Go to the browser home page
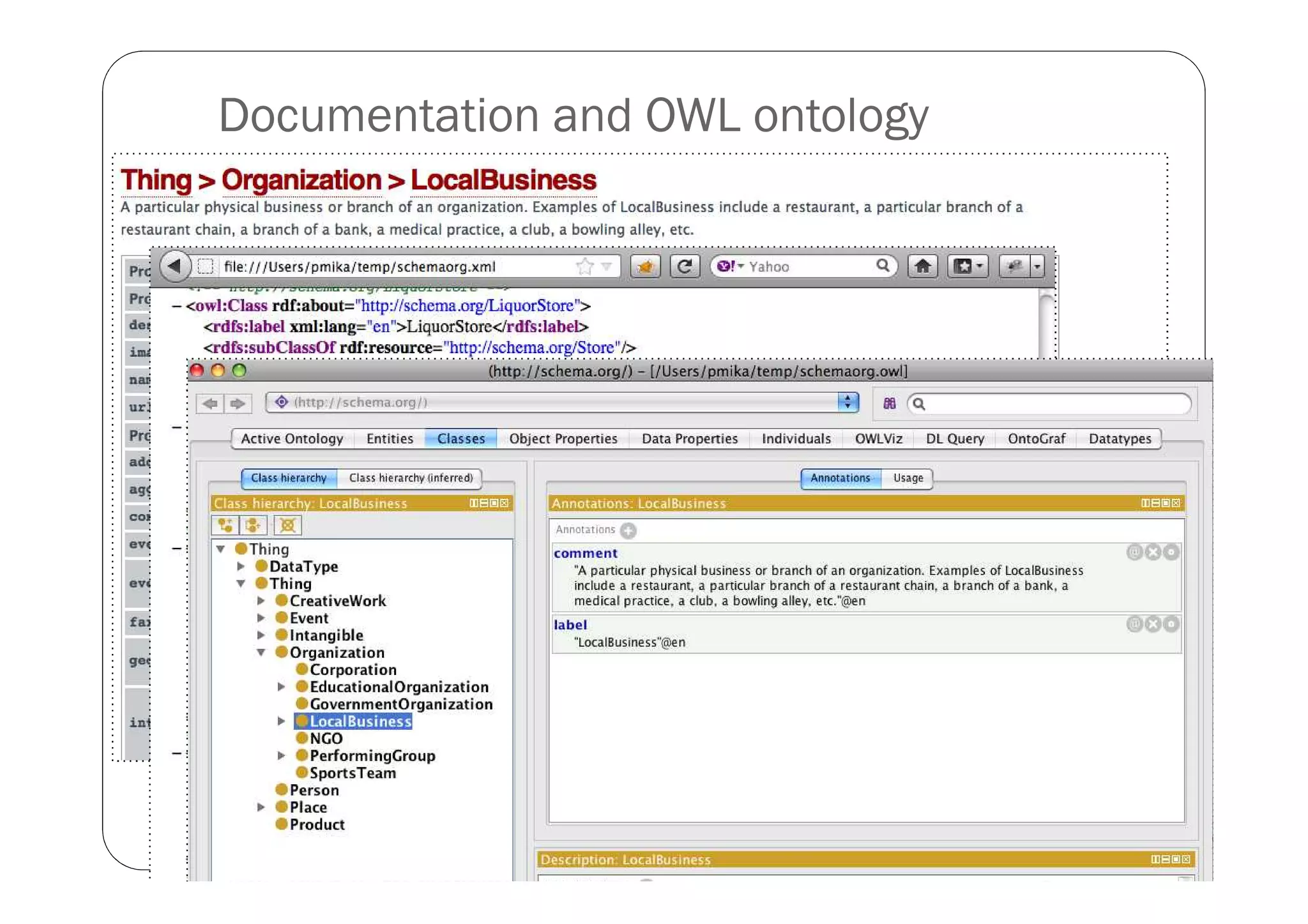The height and width of the screenshot is (924, 1308). tap(922, 266)
